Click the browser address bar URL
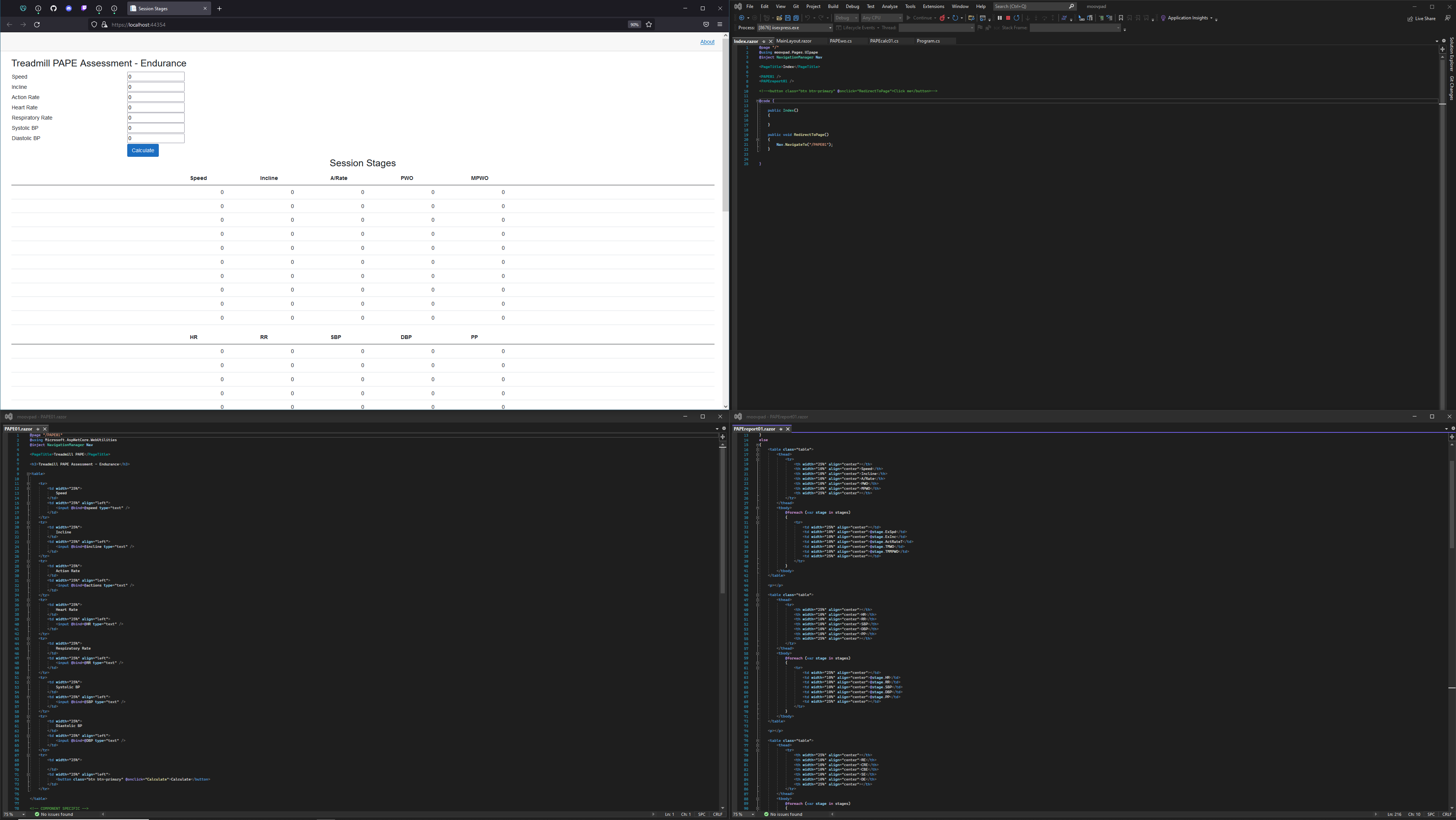The image size is (1456, 820). pos(139,25)
